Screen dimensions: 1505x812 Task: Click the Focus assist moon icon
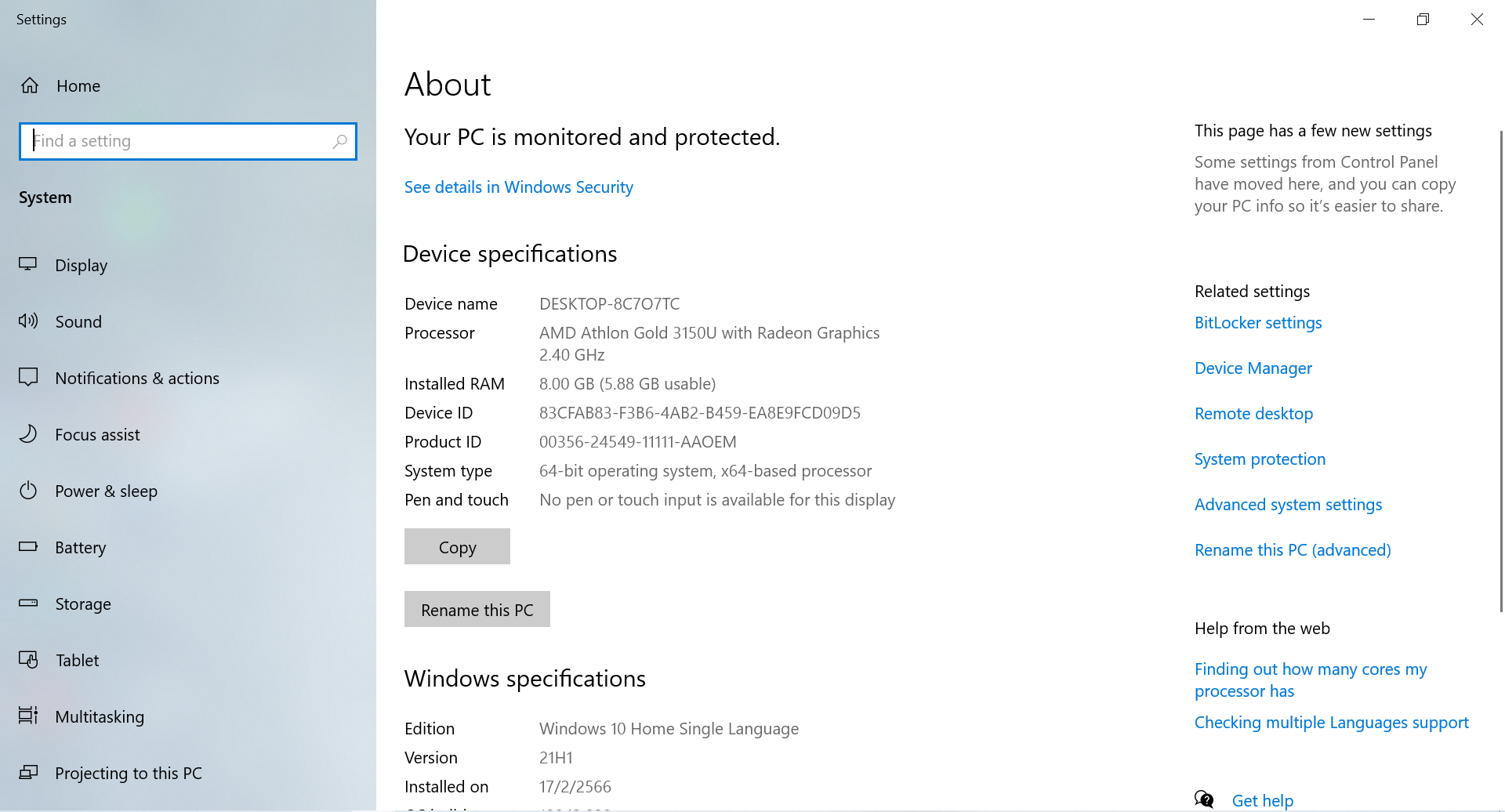[x=28, y=434]
